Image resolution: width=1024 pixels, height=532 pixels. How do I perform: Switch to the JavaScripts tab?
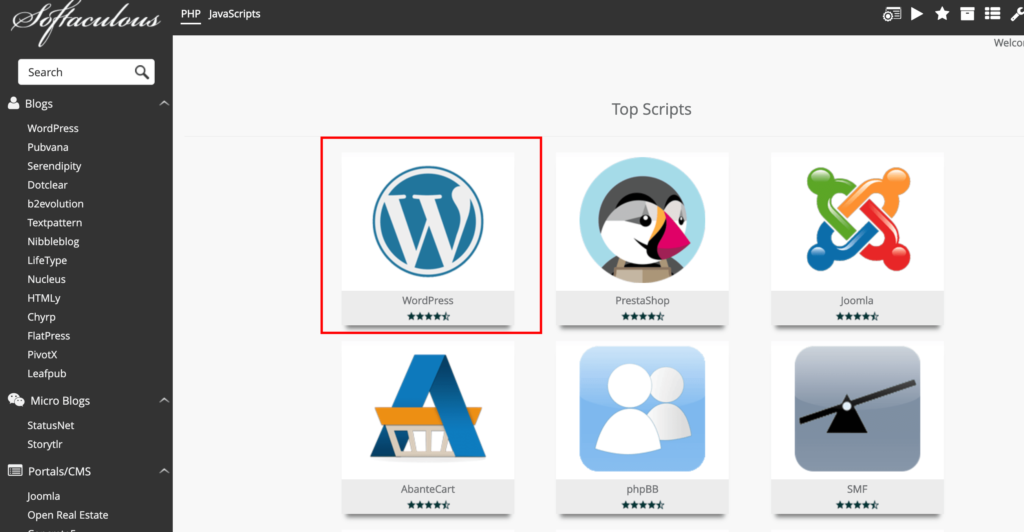[234, 14]
